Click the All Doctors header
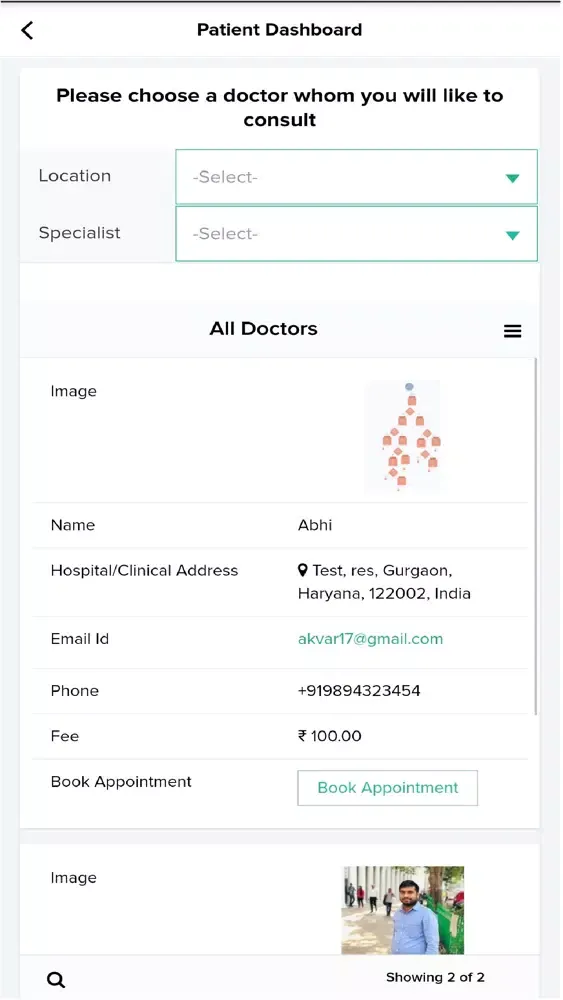 tap(263, 329)
